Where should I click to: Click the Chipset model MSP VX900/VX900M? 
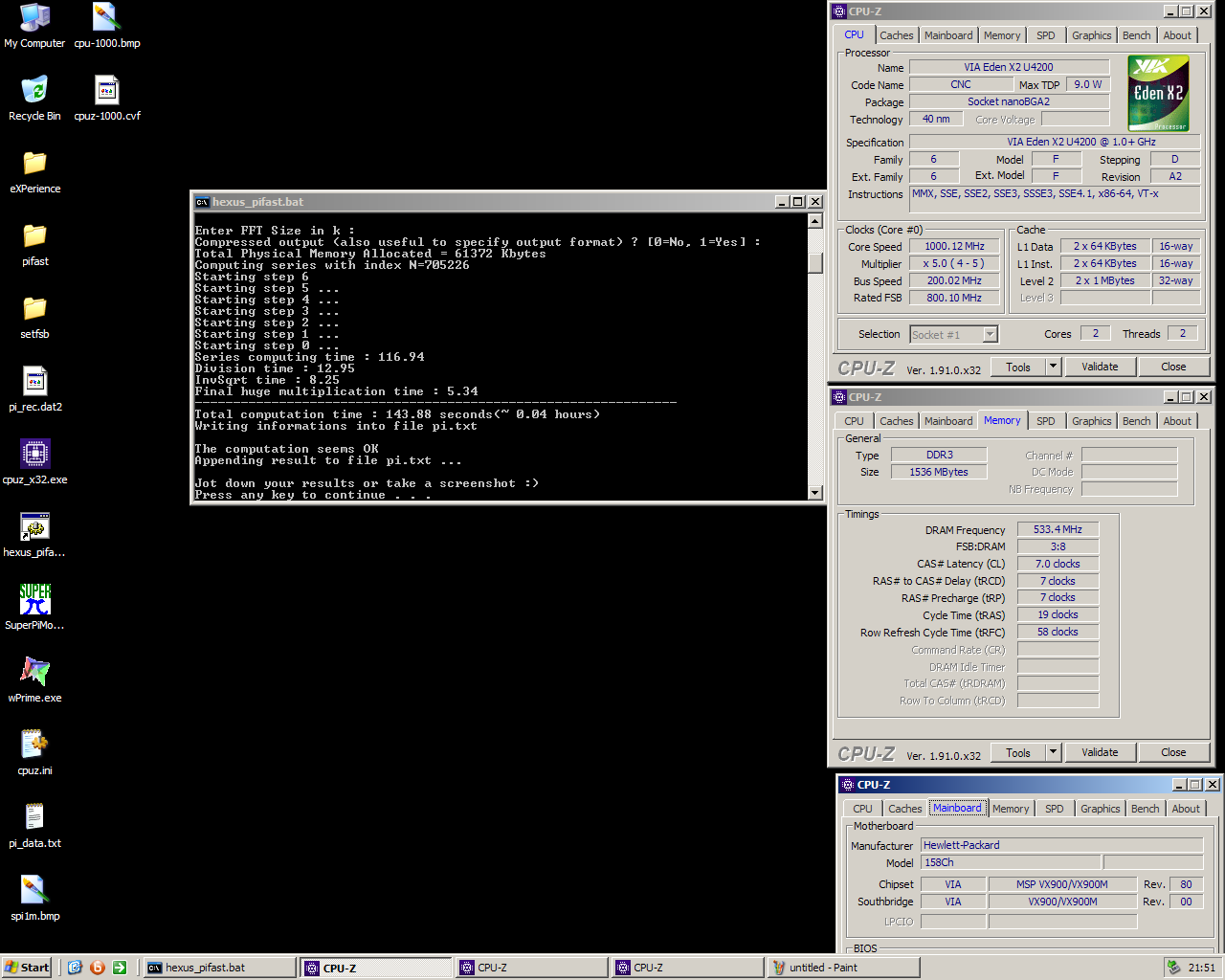(x=1062, y=884)
